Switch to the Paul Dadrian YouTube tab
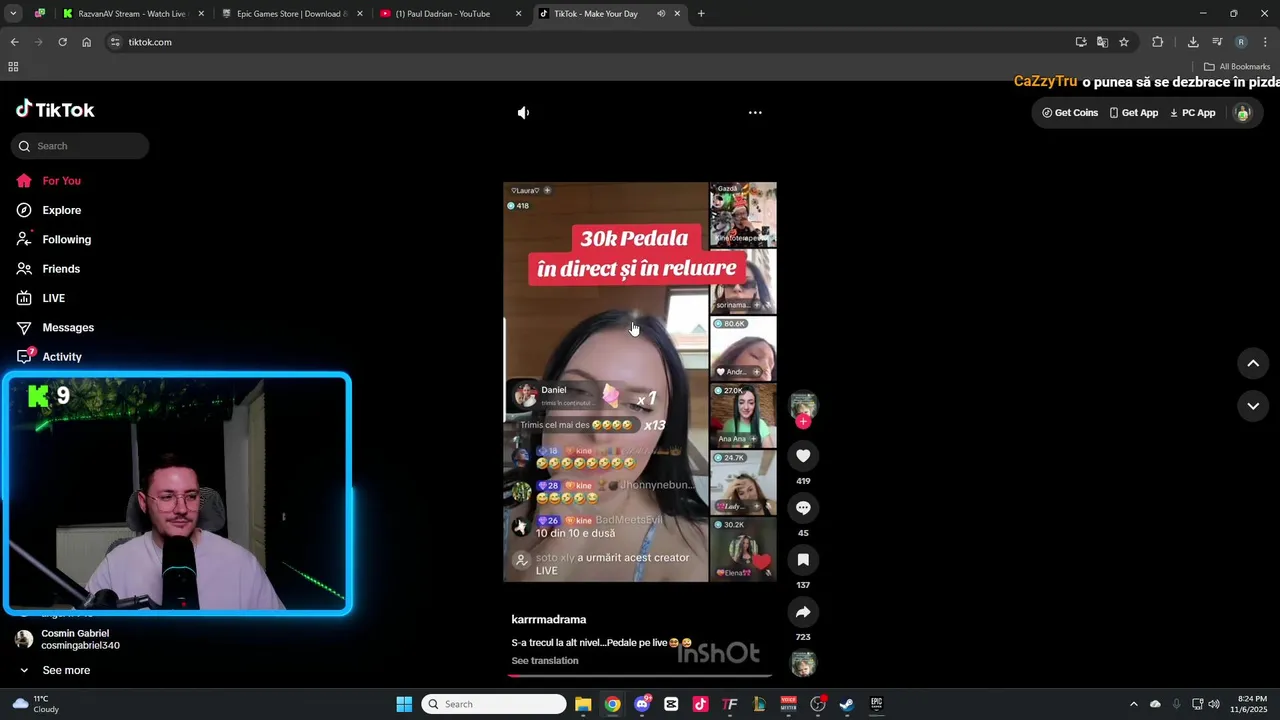The image size is (1280, 720). coord(448,14)
